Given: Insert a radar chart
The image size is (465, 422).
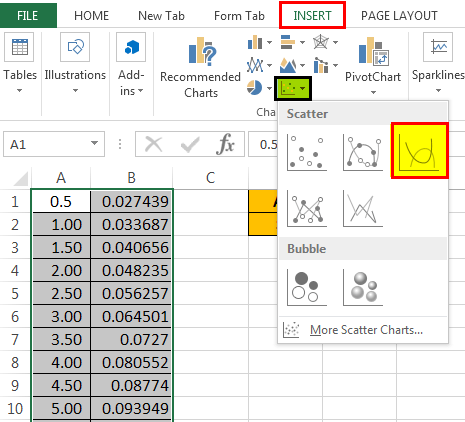Looking at the screenshot, I should (x=321, y=42).
